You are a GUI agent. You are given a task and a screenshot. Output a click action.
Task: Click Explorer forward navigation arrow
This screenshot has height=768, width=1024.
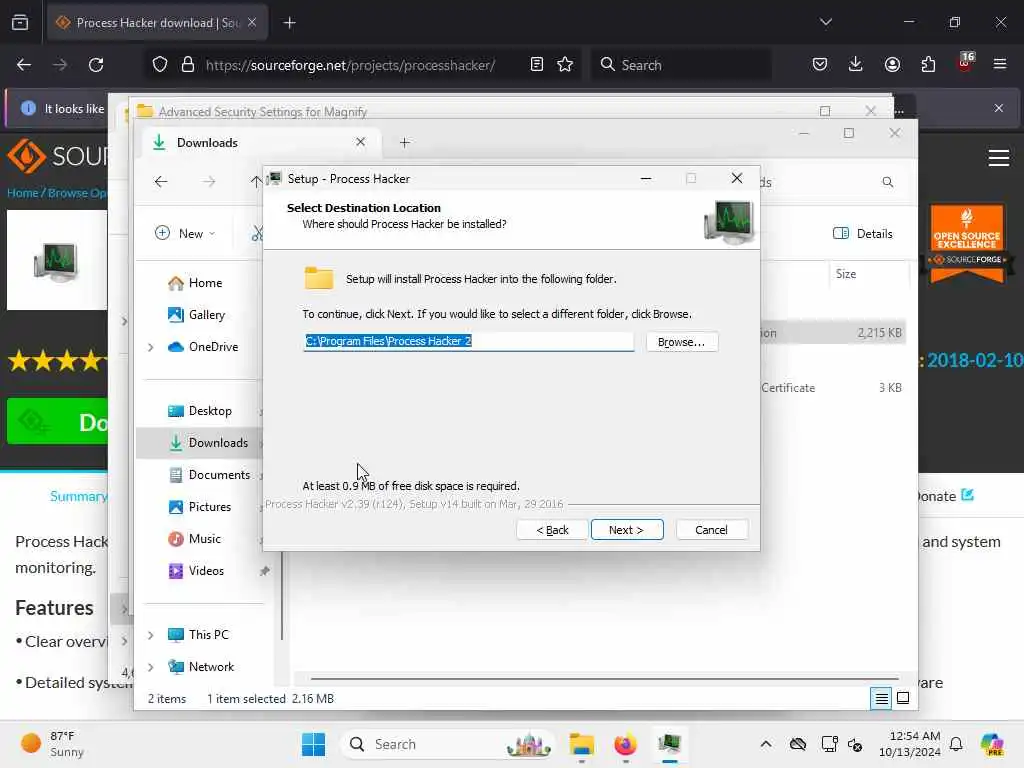[x=209, y=182]
